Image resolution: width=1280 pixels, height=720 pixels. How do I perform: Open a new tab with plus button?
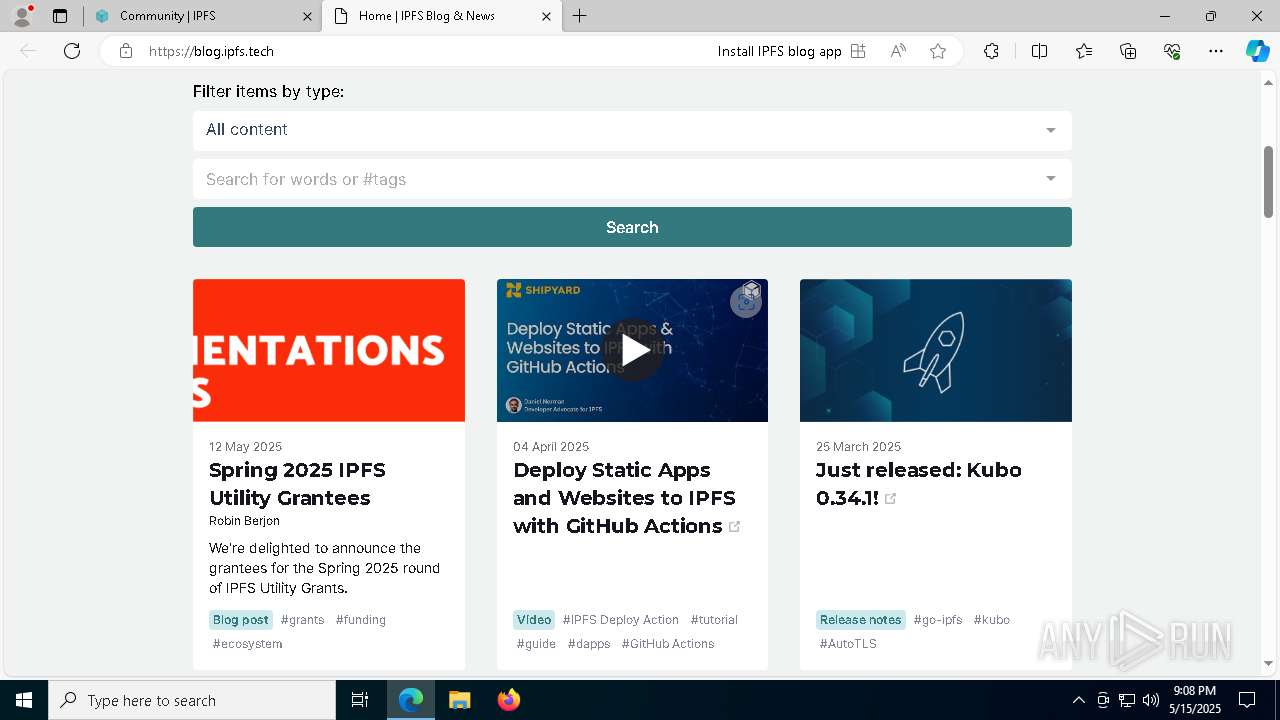click(580, 16)
